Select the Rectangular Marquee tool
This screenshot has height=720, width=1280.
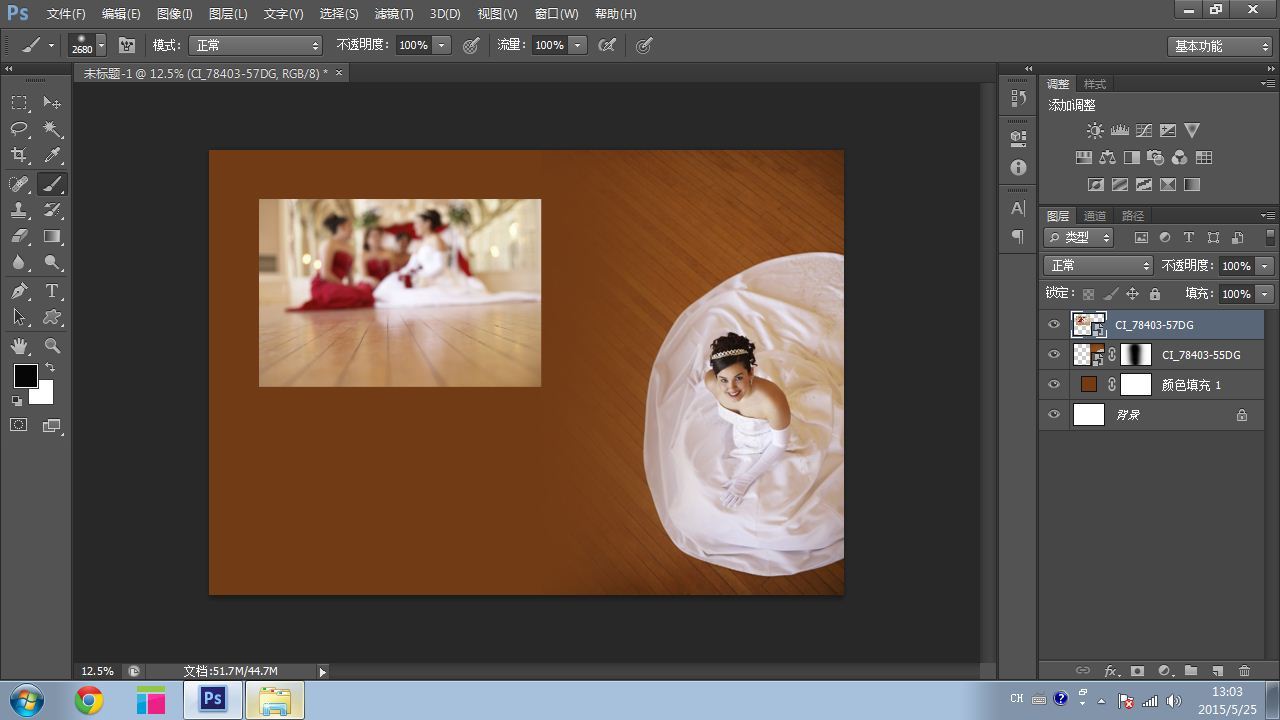[19, 103]
